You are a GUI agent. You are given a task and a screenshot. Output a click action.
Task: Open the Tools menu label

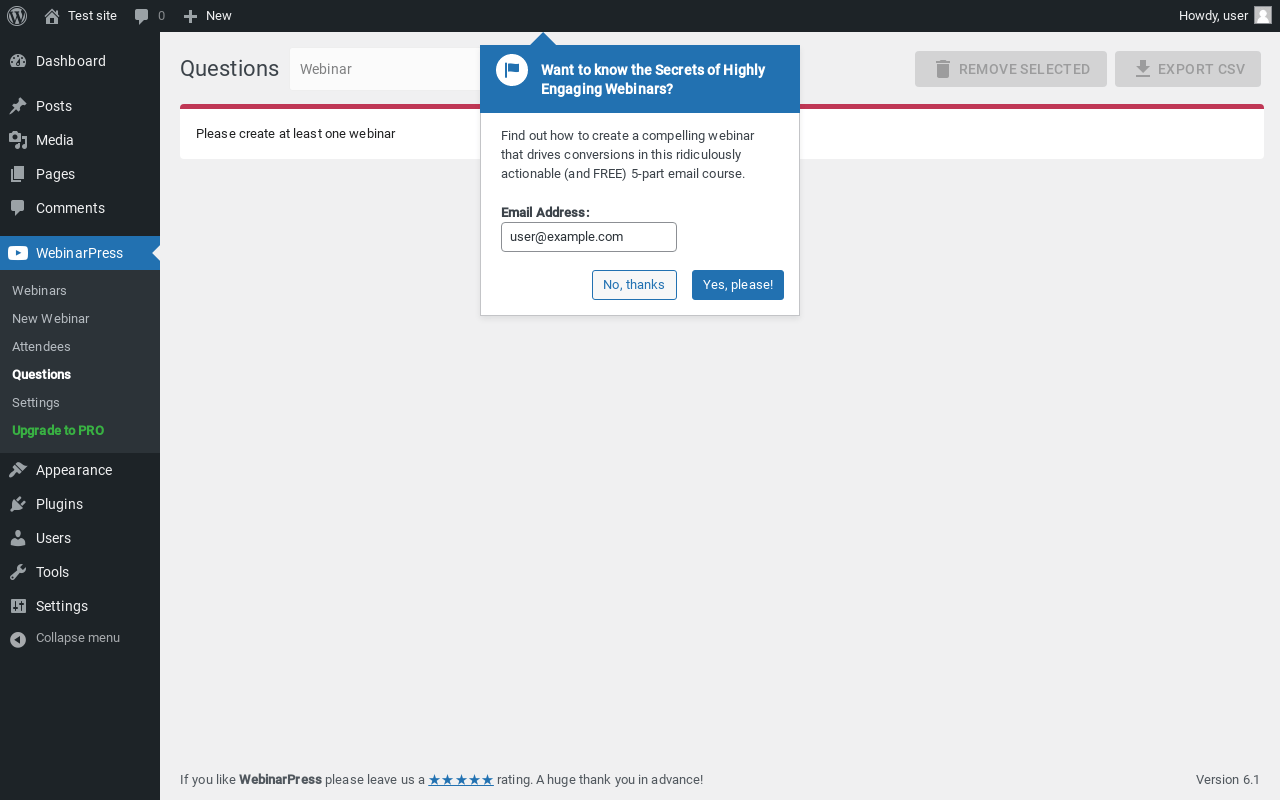[x=52, y=572]
